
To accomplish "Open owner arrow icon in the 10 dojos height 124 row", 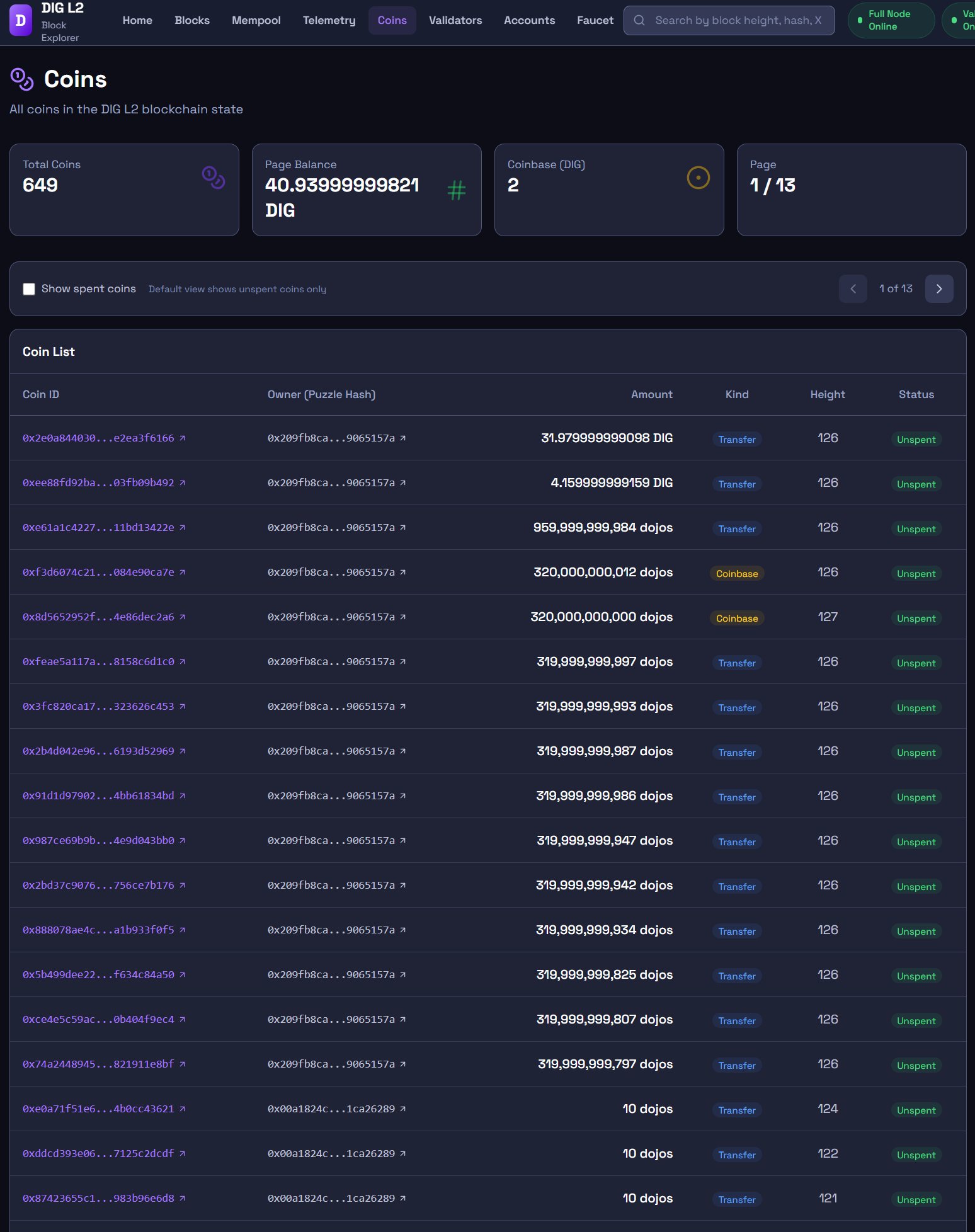I will 403,1109.
